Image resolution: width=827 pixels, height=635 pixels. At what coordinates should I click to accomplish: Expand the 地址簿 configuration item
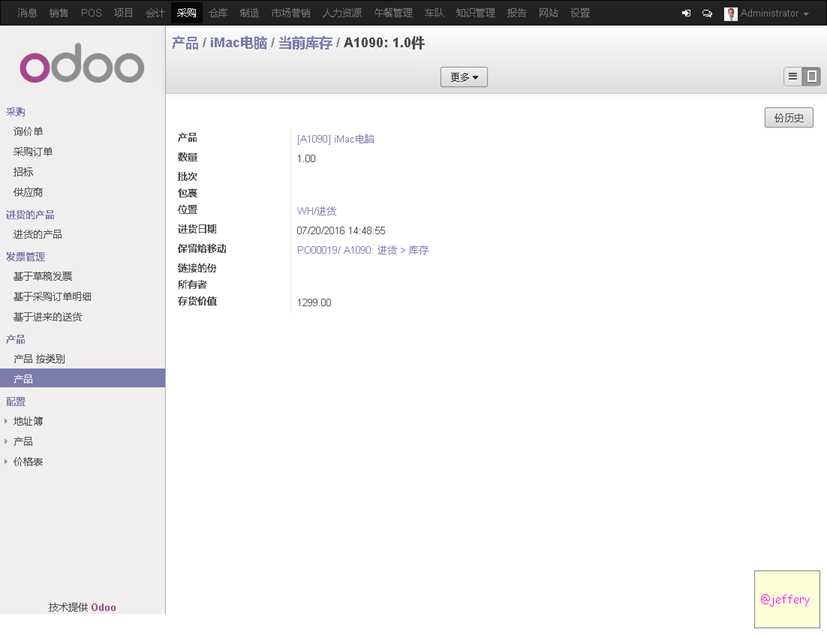coord(28,421)
